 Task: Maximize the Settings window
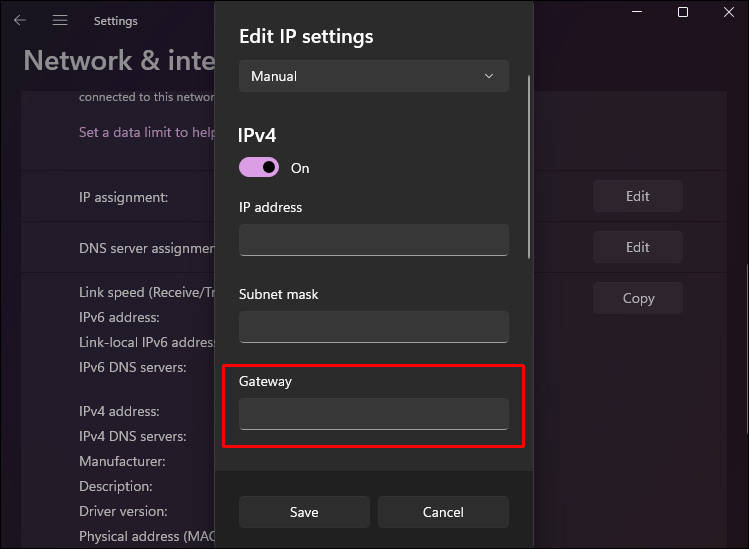[x=683, y=12]
